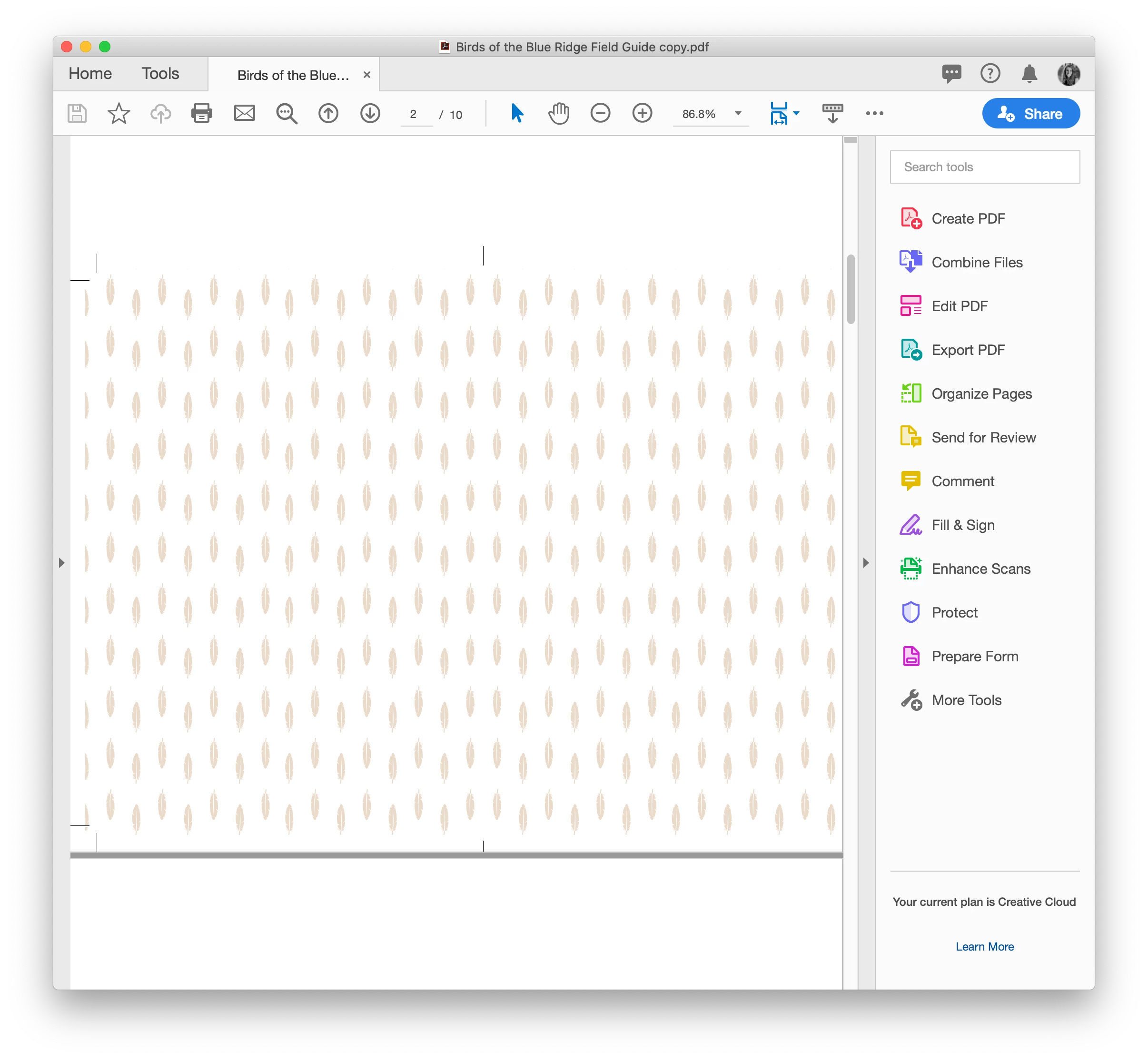Open the zoom percentage dropdown
The image size is (1148, 1060).
click(x=738, y=114)
